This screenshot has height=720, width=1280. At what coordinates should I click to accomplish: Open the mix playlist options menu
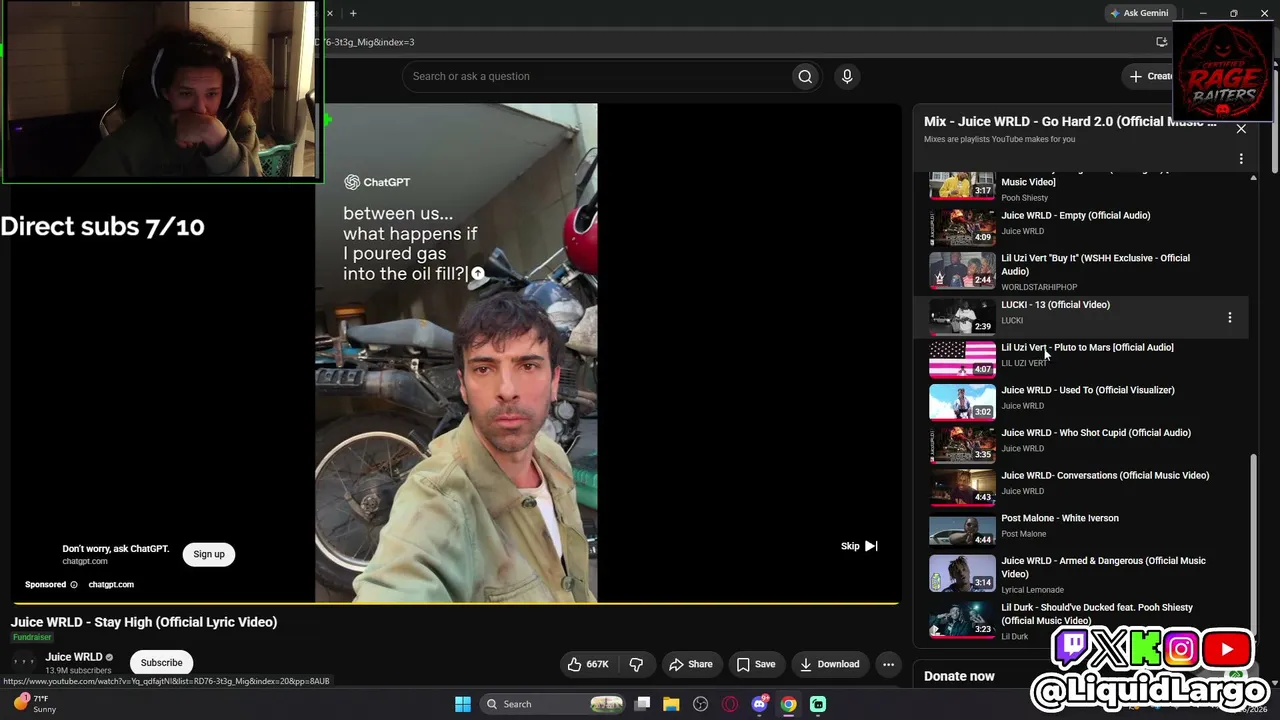(x=1241, y=159)
